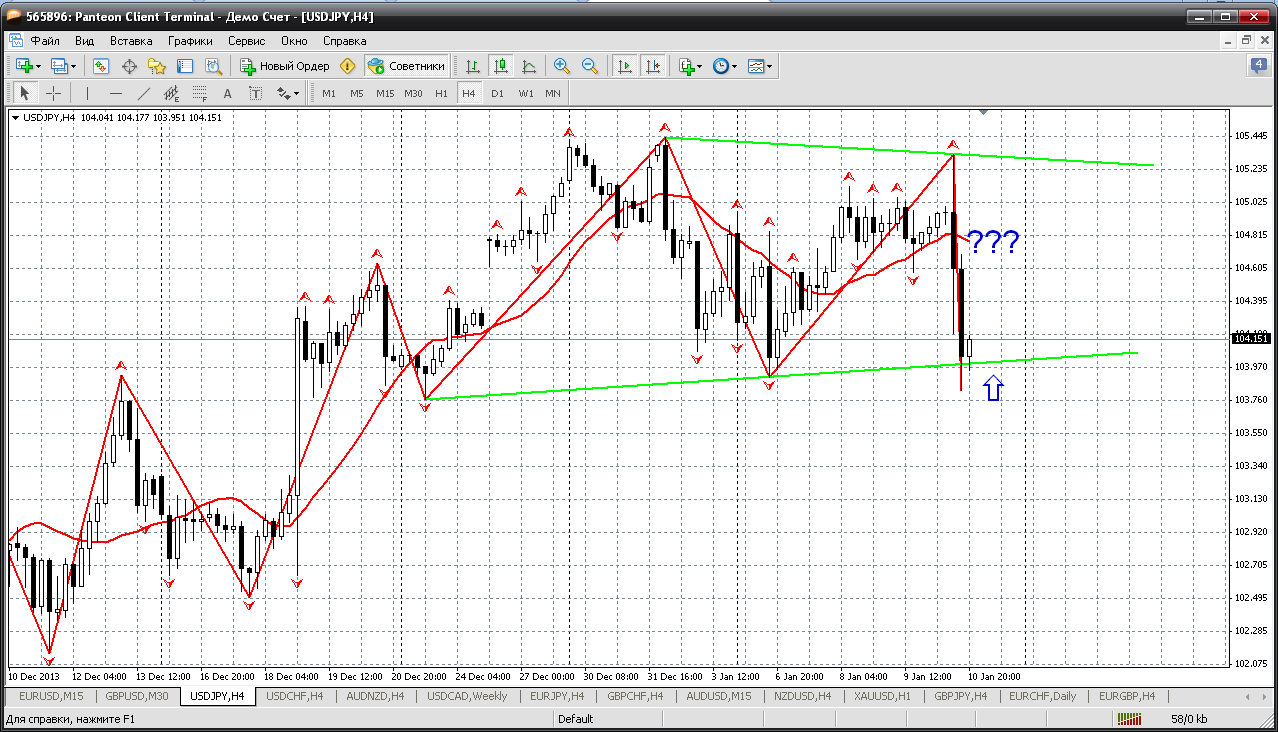
Task: Select the W1 timeframe button
Action: click(525, 93)
